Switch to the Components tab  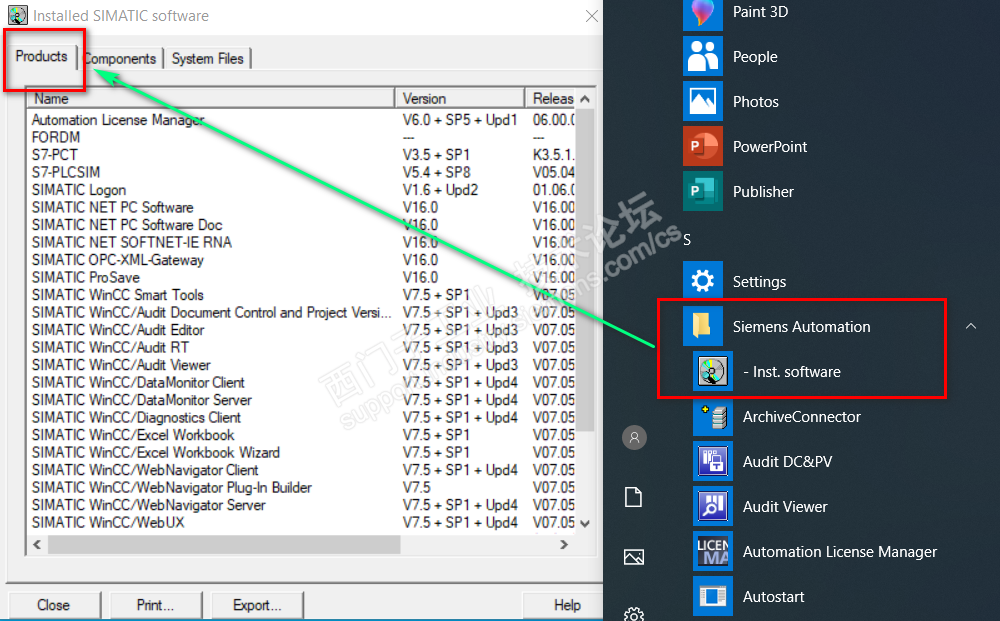(x=120, y=59)
